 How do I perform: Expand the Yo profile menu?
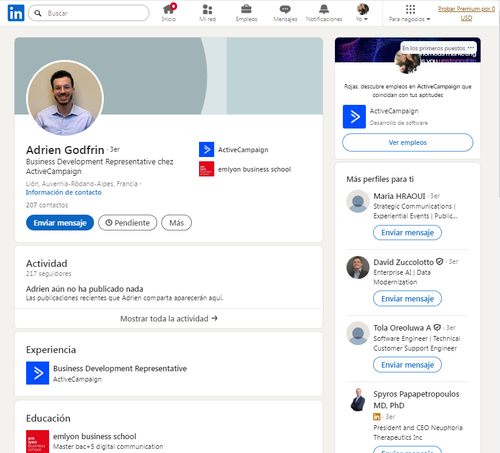(362, 13)
